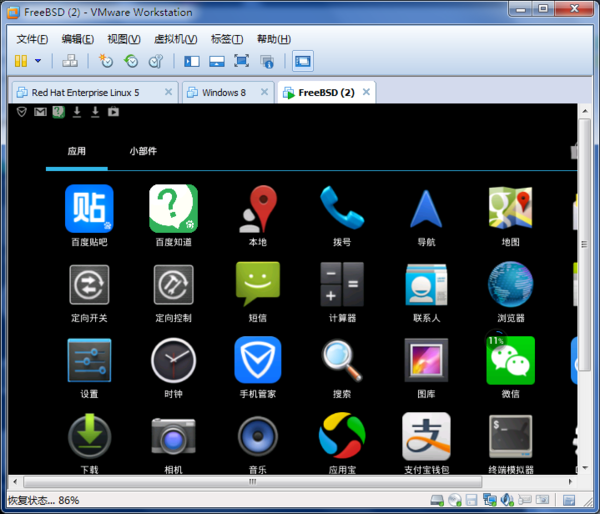Image resolution: width=600 pixels, height=514 pixels.
Task: Open the 计算器 calculator app
Action: tap(342, 285)
